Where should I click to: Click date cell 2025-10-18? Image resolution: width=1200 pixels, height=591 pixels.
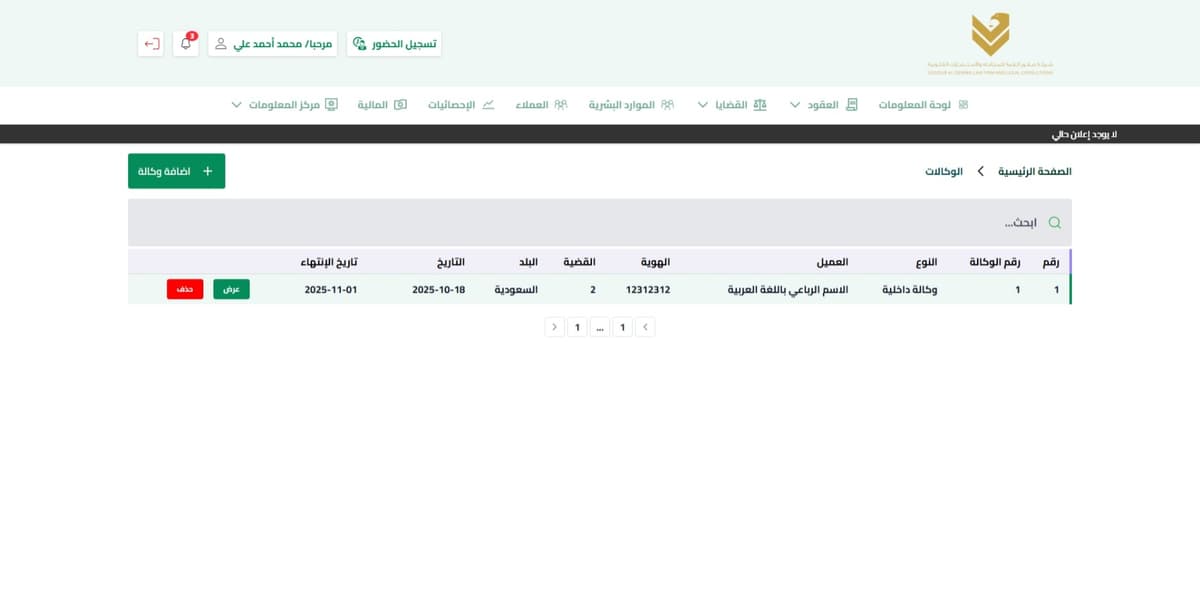[439, 290]
